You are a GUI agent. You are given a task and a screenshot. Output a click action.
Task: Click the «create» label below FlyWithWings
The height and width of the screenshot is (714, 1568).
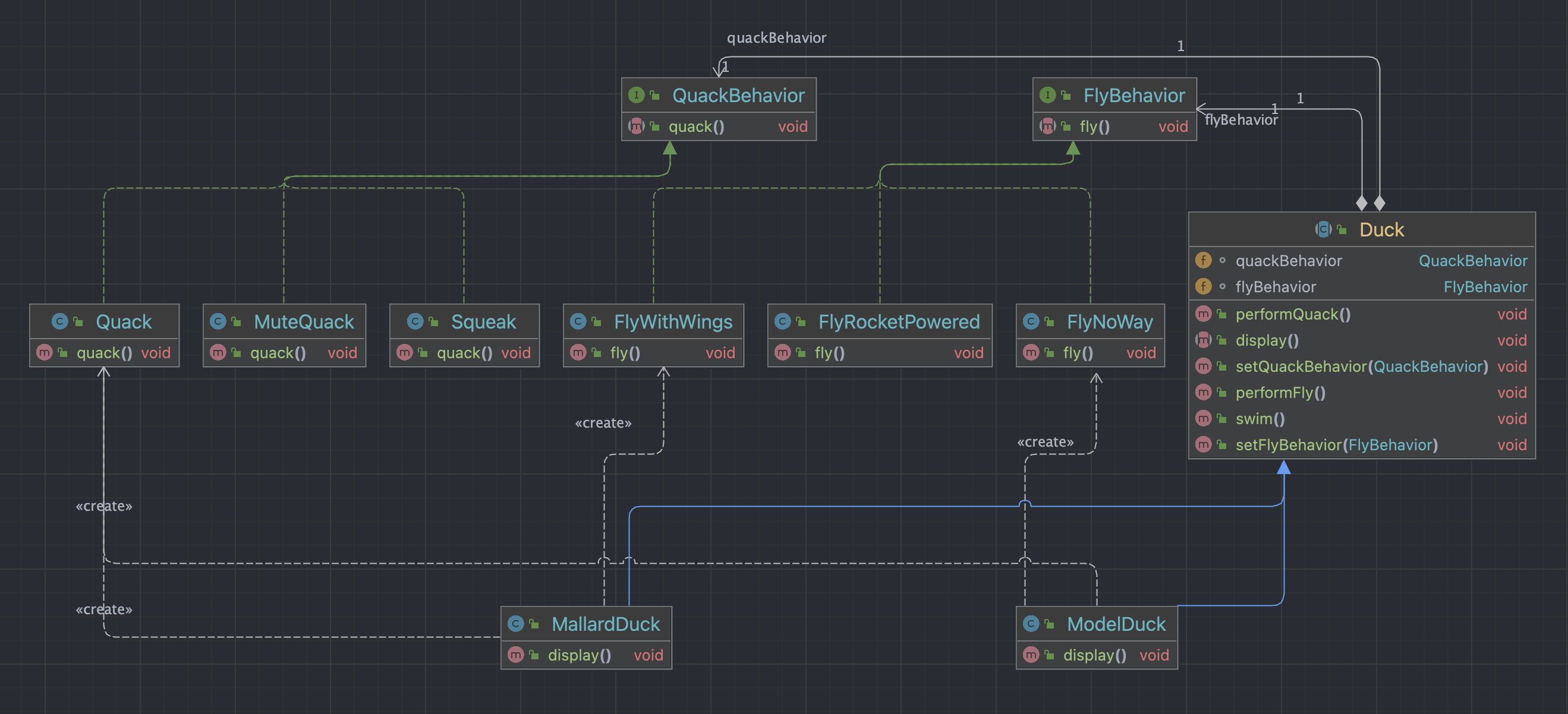[603, 423]
